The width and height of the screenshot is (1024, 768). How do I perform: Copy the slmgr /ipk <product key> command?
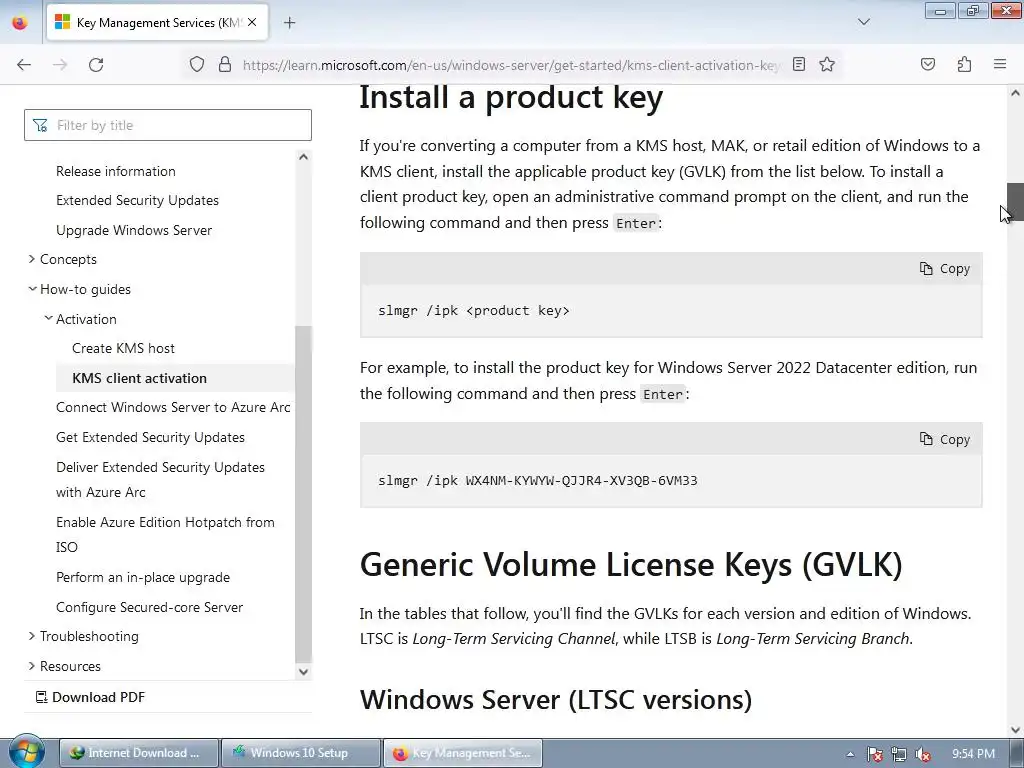(x=944, y=268)
